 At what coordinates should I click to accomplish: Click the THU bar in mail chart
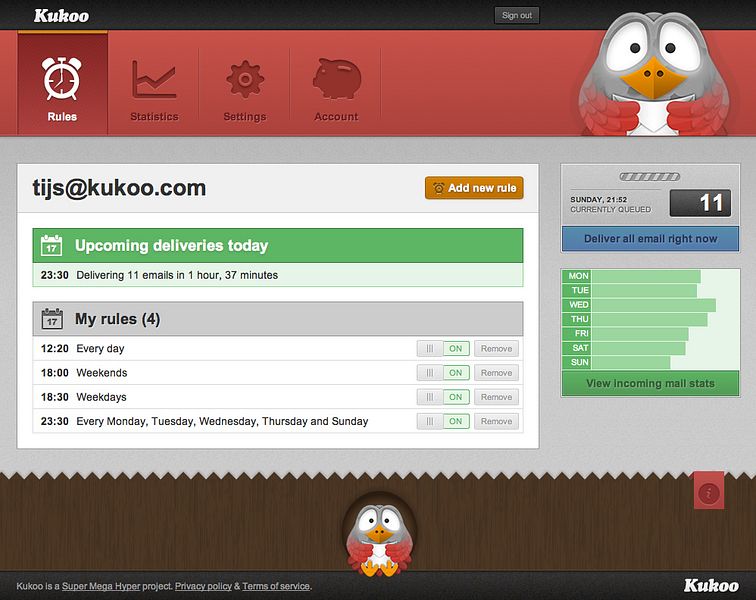click(x=649, y=319)
